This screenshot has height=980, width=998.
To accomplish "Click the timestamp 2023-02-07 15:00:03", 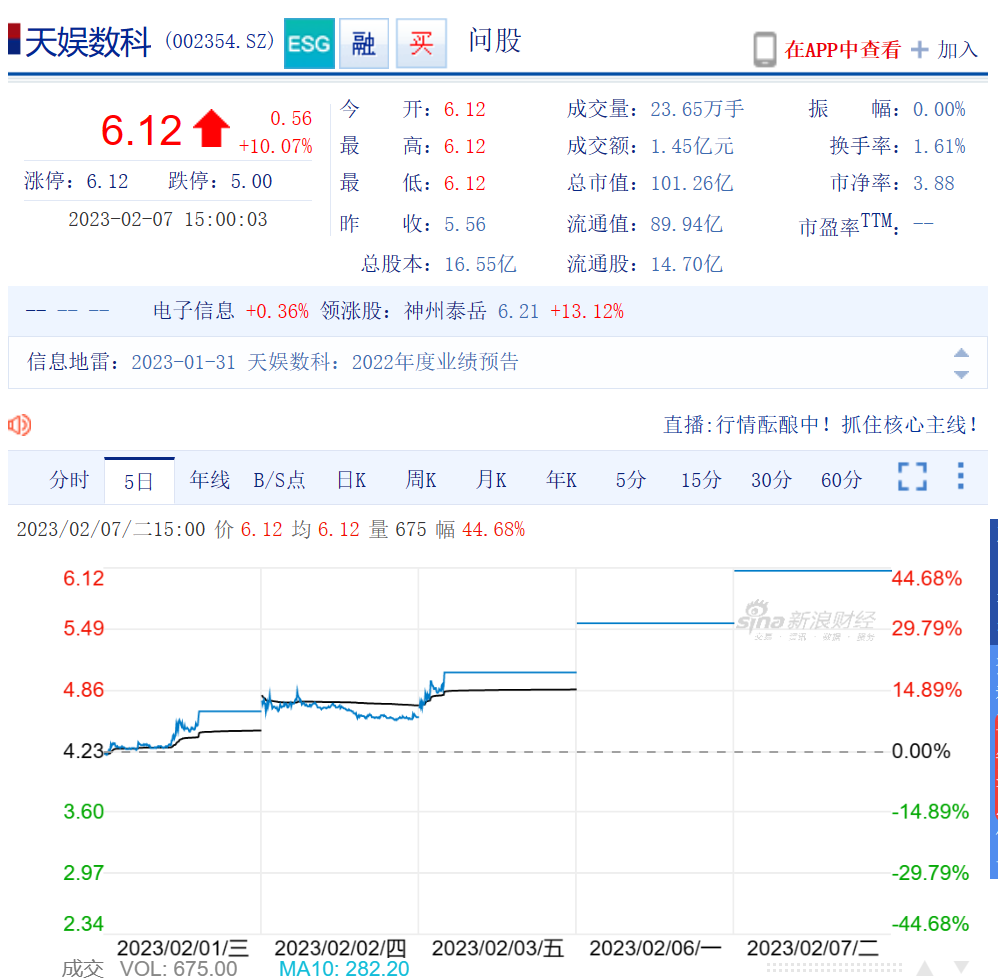I will click(x=168, y=220).
